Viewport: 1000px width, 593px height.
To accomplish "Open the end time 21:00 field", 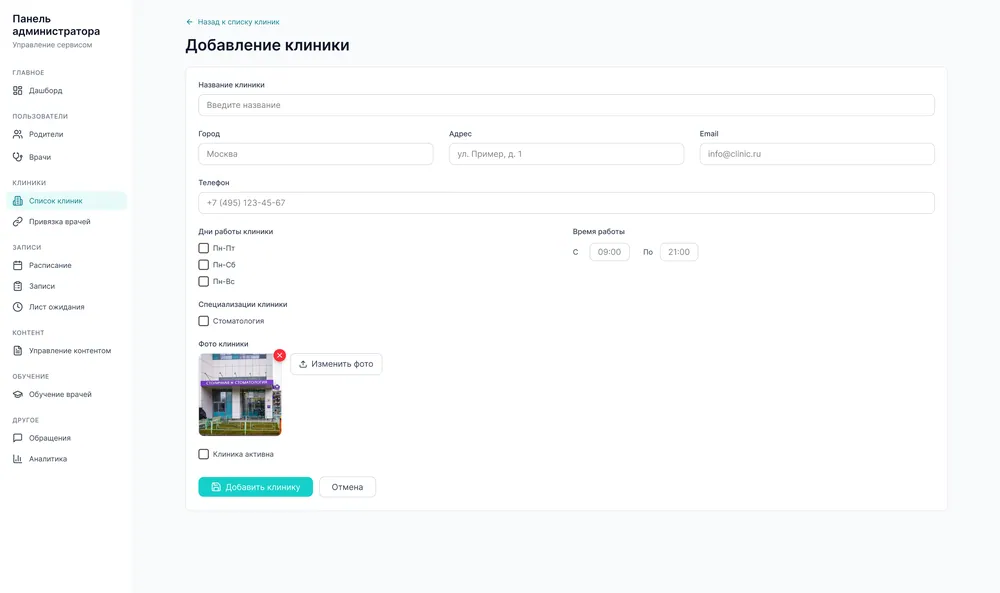I will click(x=679, y=252).
